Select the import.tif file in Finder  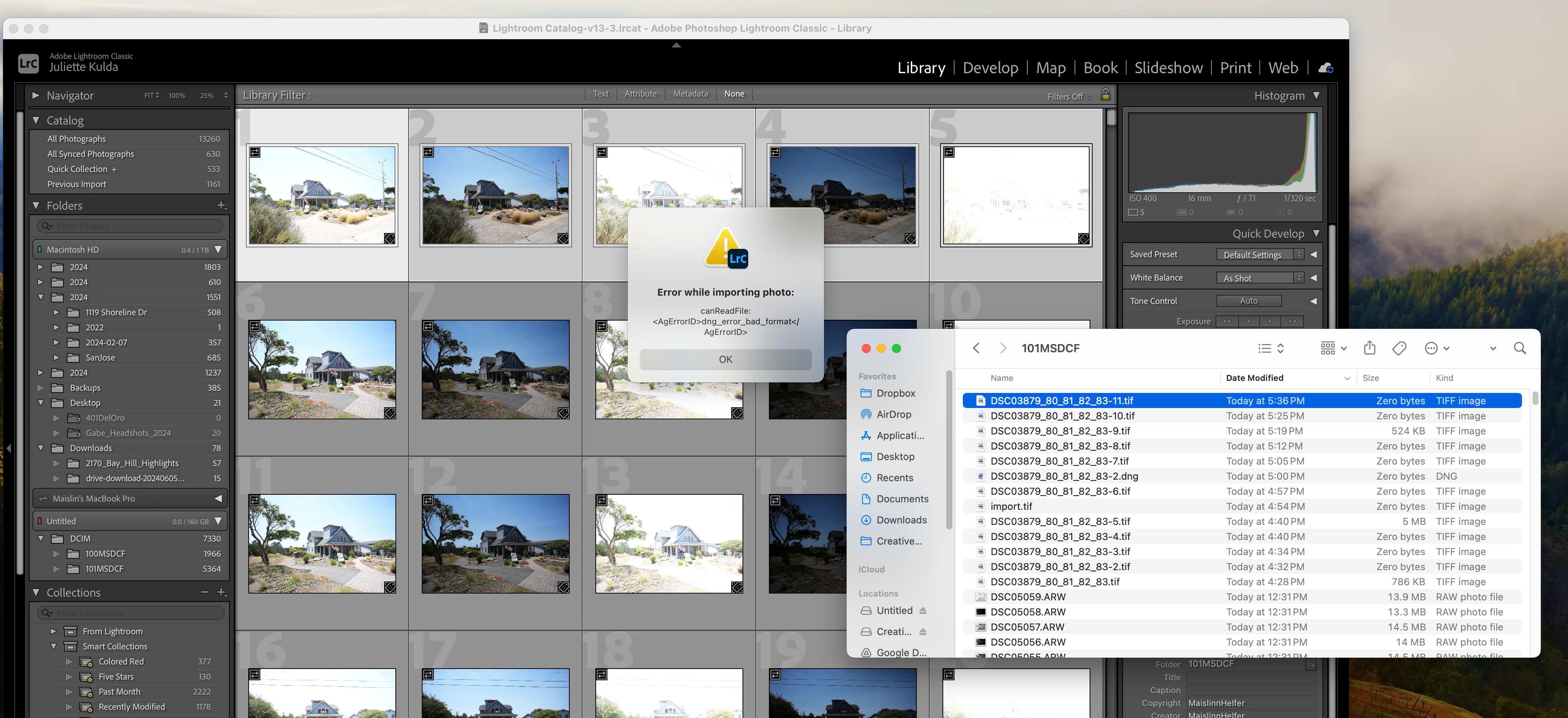(1010, 506)
